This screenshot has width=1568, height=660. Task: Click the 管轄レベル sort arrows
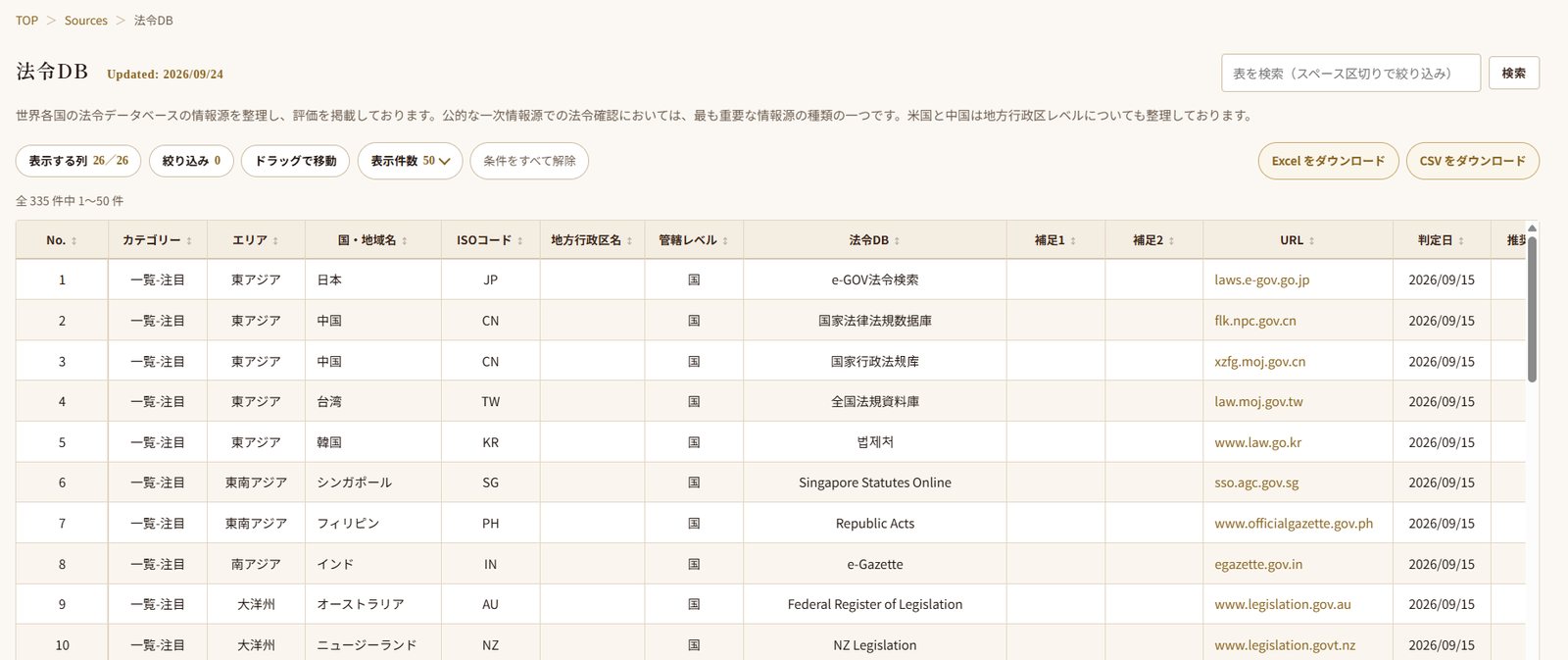725,241
